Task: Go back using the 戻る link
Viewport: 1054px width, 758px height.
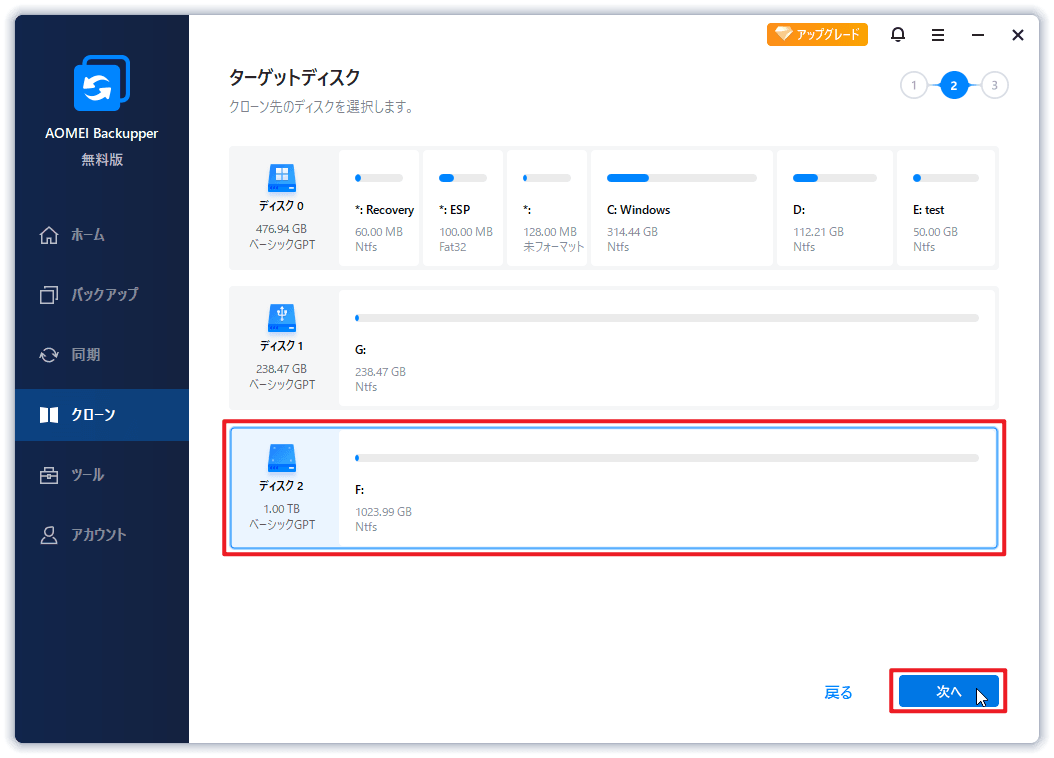Action: [838, 691]
